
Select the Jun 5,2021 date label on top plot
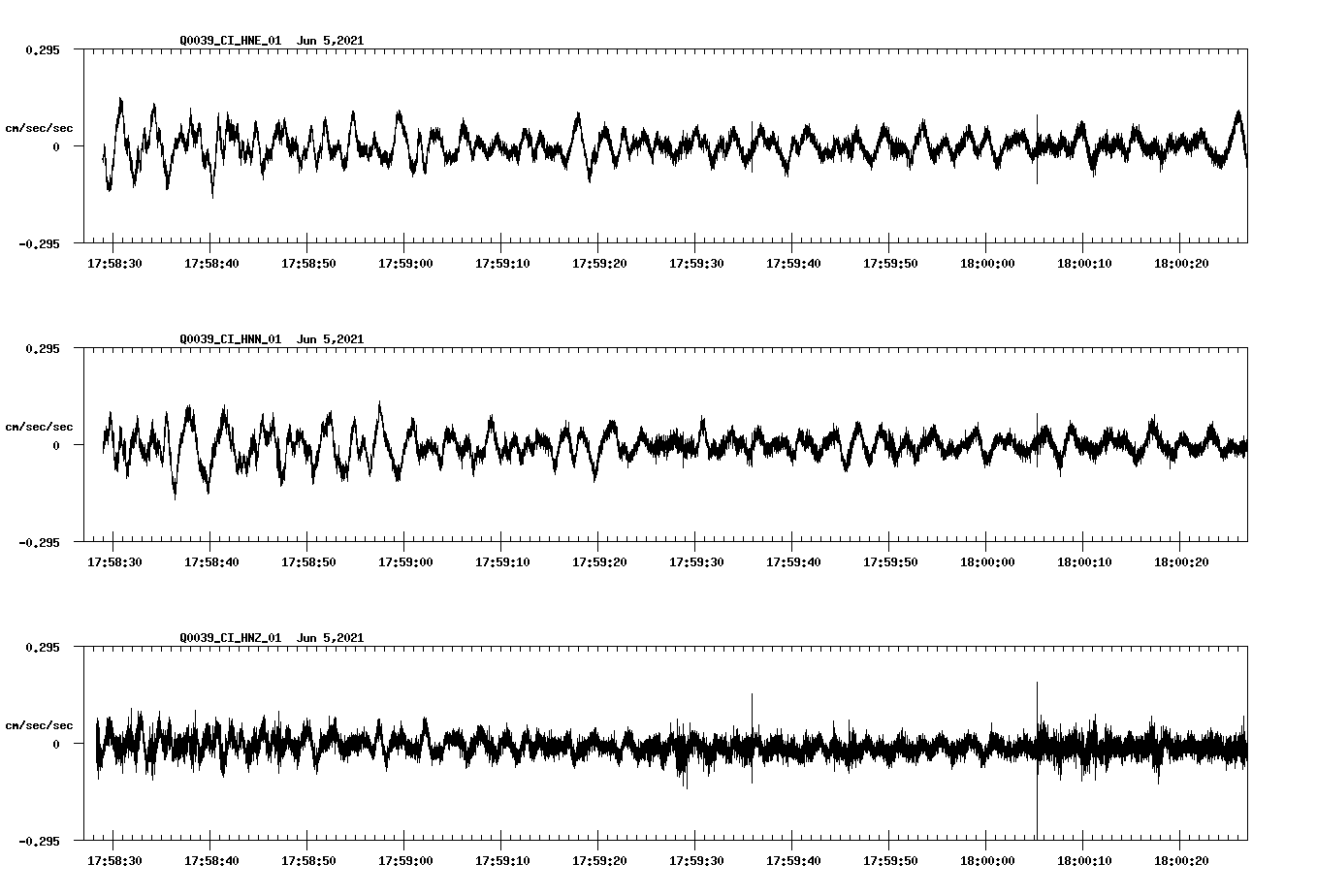pyautogui.click(x=331, y=41)
